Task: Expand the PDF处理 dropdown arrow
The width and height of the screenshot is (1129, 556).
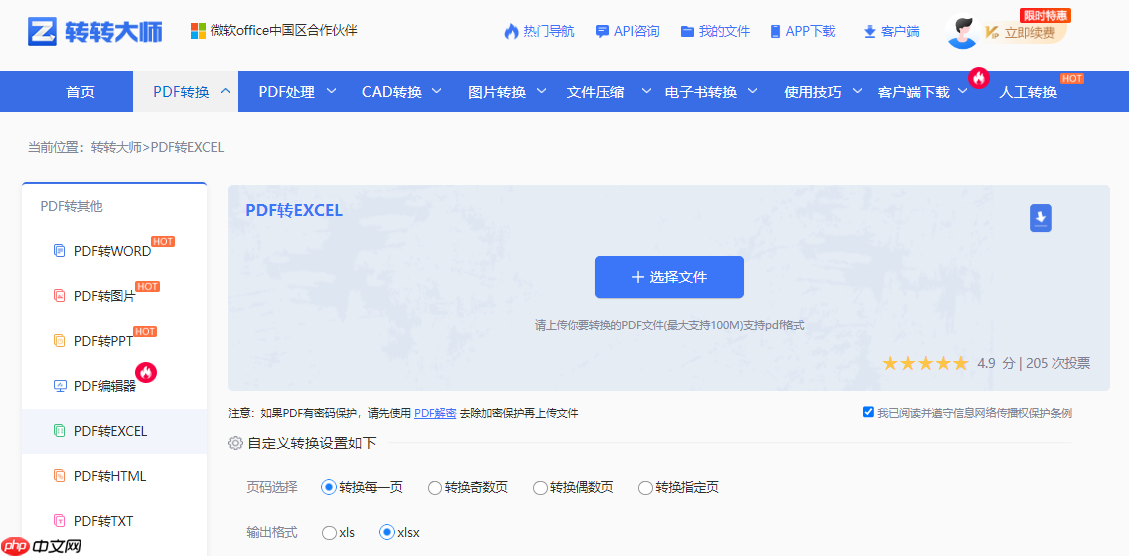Action: coord(331,91)
